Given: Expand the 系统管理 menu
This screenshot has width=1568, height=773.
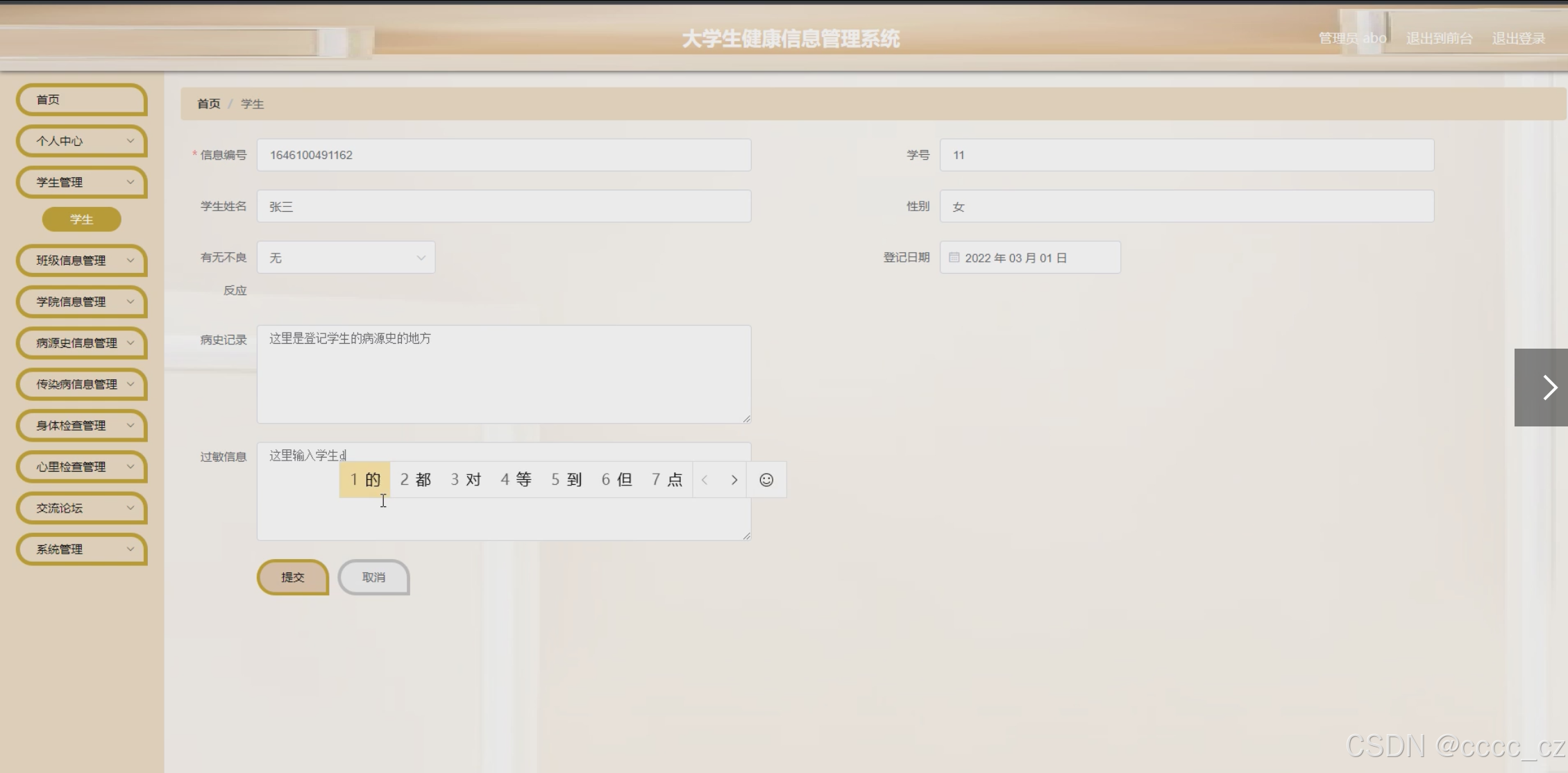Looking at the screenshot, I should 82,549.
